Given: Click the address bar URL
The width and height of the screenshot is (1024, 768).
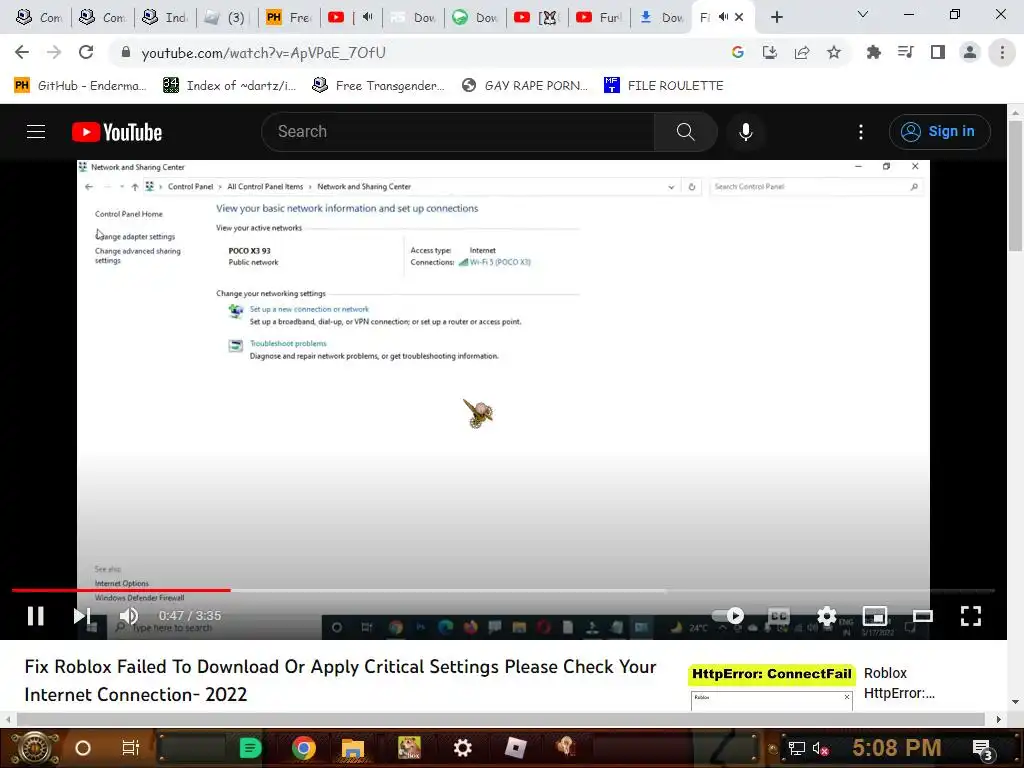Looking at the screenshot, I should (x=263, y=52).
